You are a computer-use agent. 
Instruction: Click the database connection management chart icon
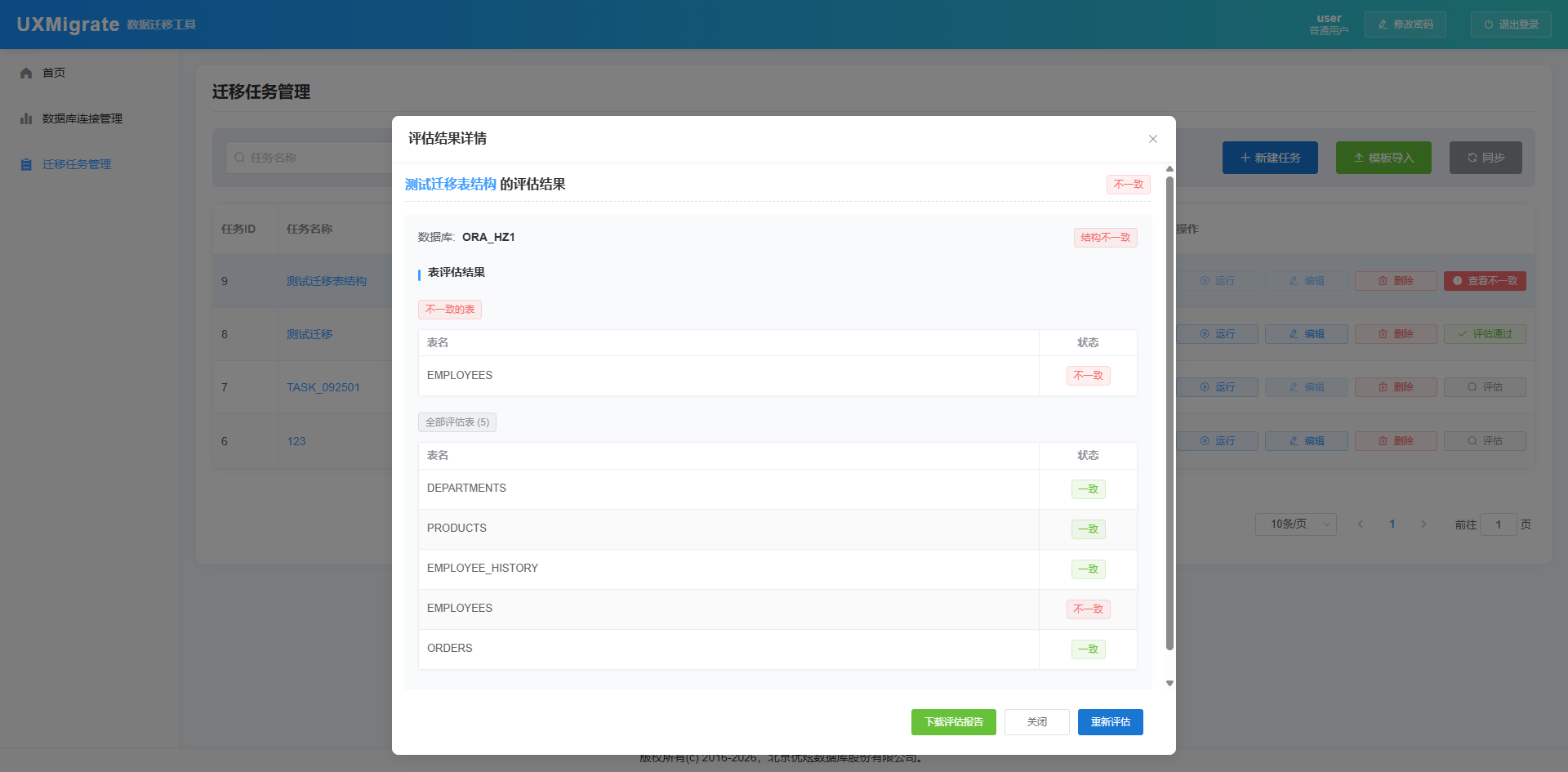[26, 118]
